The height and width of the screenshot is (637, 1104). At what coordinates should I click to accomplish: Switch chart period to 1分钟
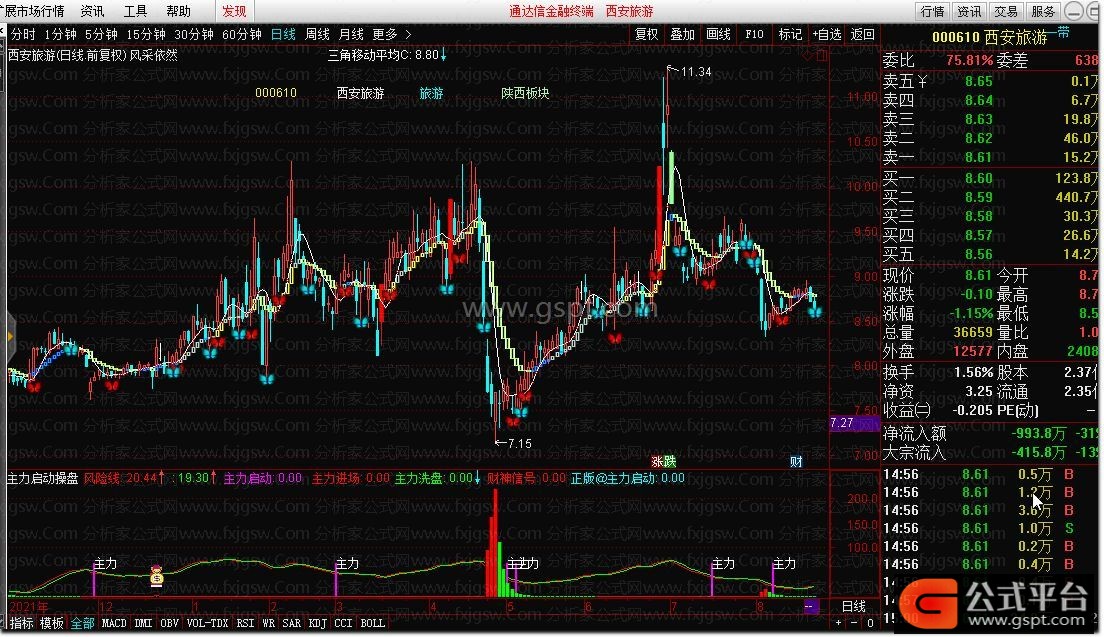click(x=60, y=34)
